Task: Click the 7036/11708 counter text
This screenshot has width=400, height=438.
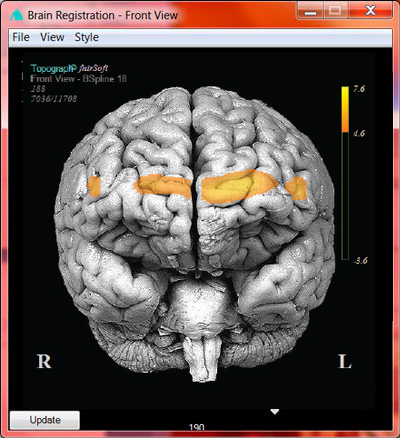Action: 54,99
